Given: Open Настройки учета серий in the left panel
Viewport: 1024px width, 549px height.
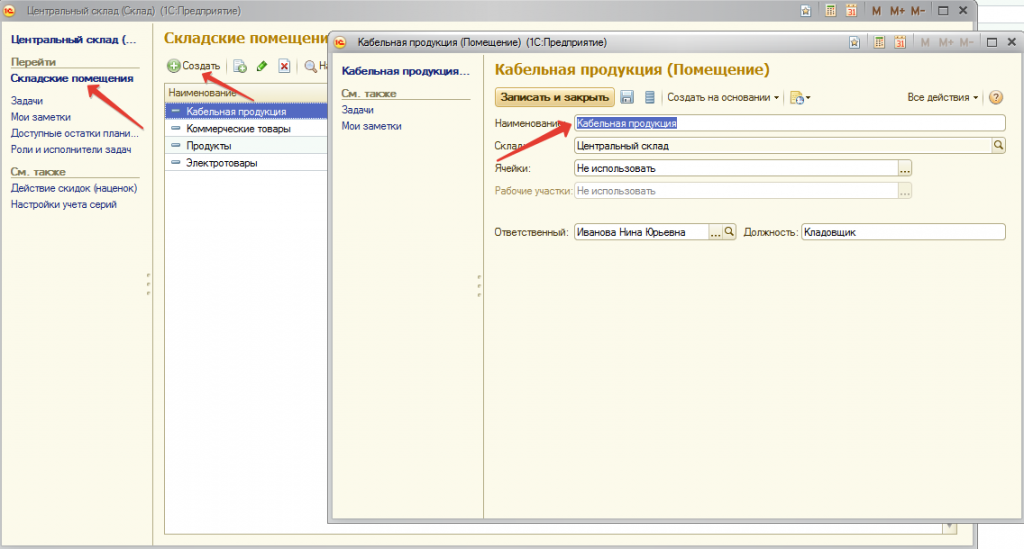Looking at the screenshot, I should 63,204.
